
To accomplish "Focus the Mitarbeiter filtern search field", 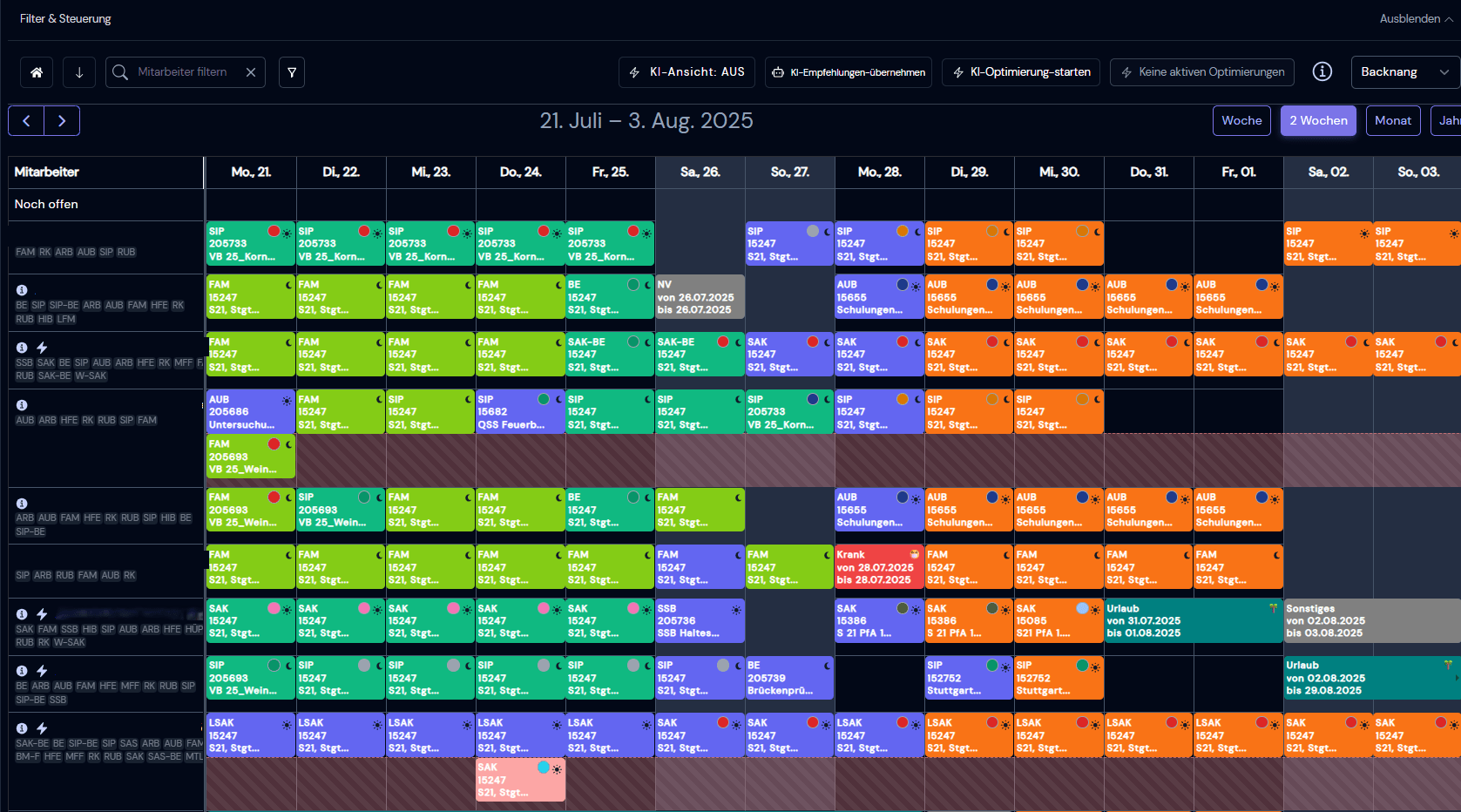I will (x=183, y=72).
